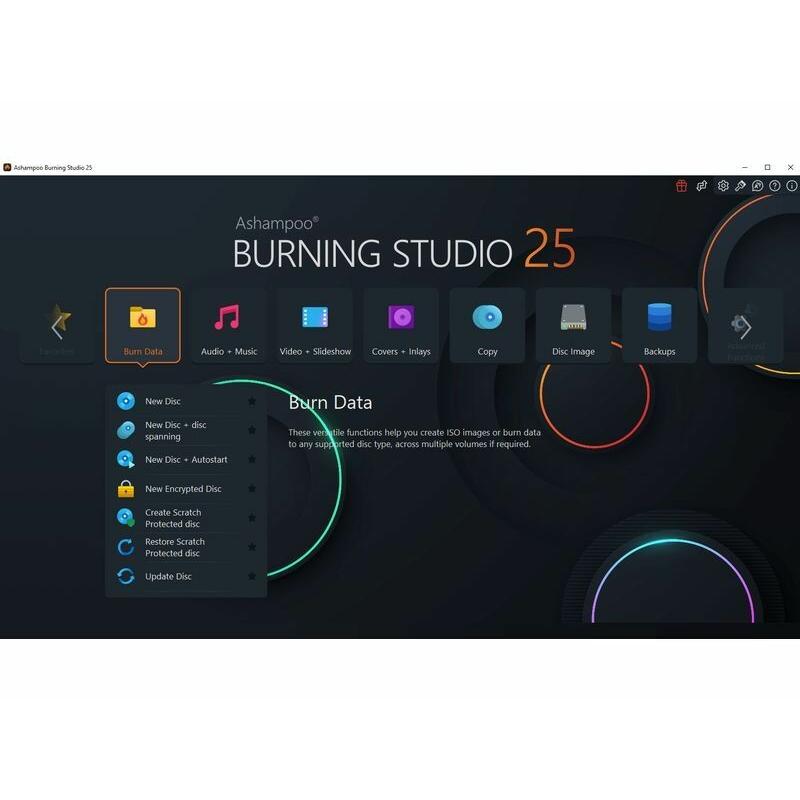Click the blue disc icon beside New Disc
The width and height of the screenshot is (800, 800).
(126, 401)
